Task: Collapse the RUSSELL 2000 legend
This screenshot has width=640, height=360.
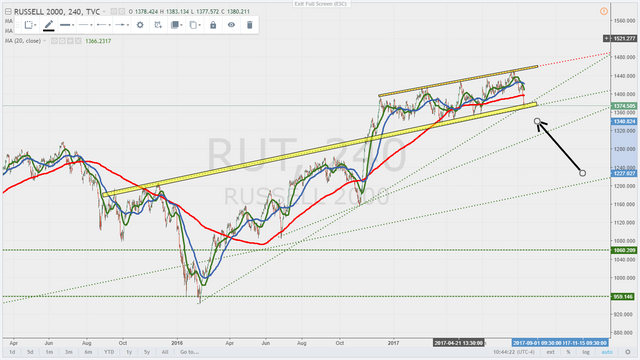Action: pyautogui.click(x=8, y=12)
